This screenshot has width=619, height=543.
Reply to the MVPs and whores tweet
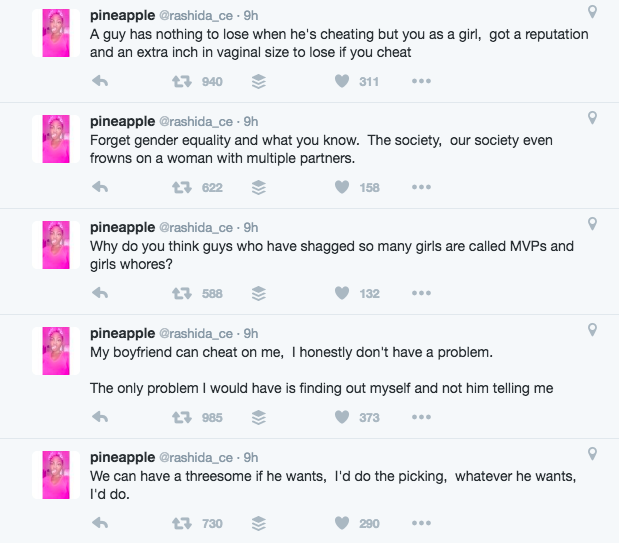coord(100,293)
